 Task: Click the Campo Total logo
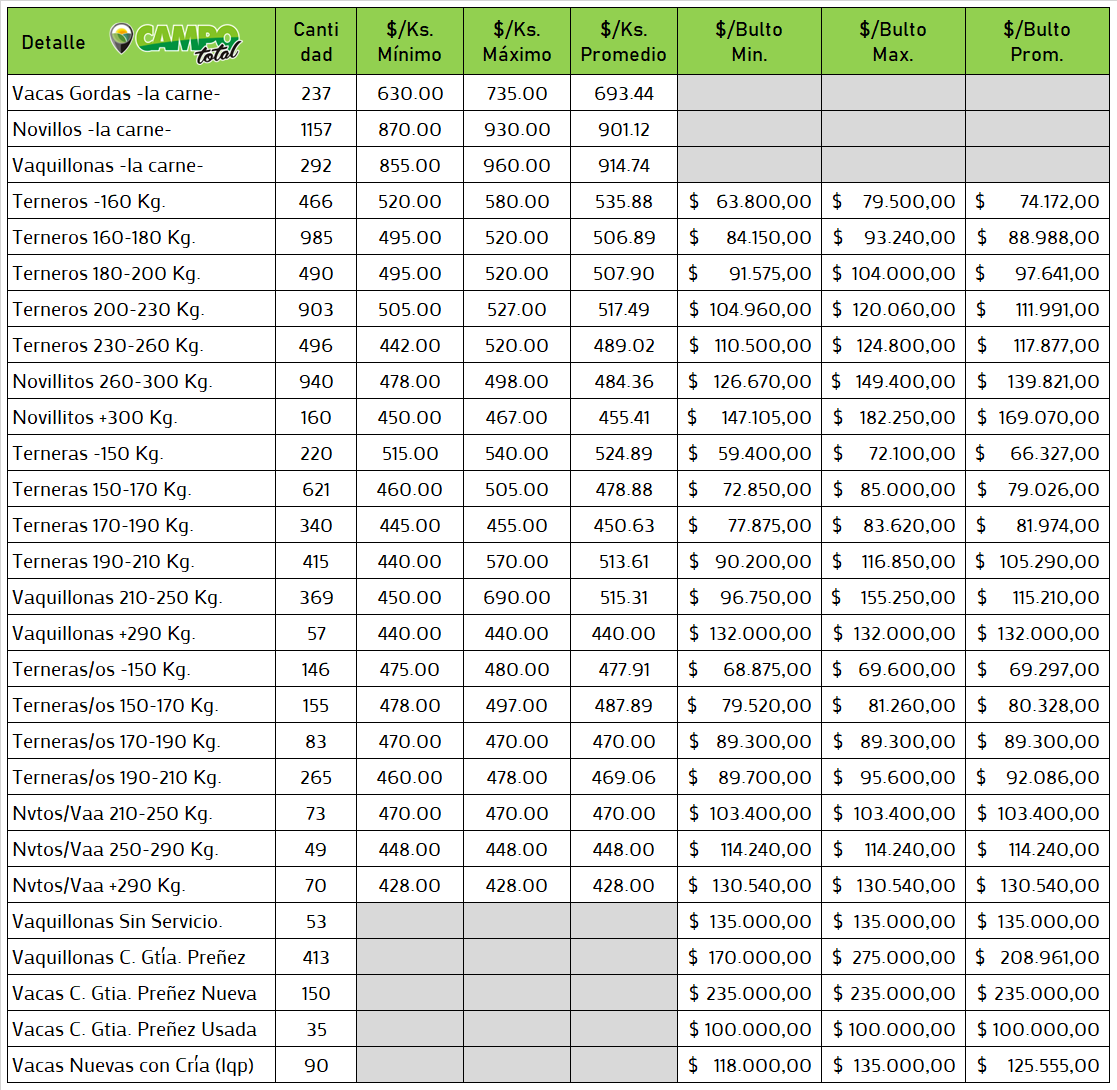coord(176,41)
